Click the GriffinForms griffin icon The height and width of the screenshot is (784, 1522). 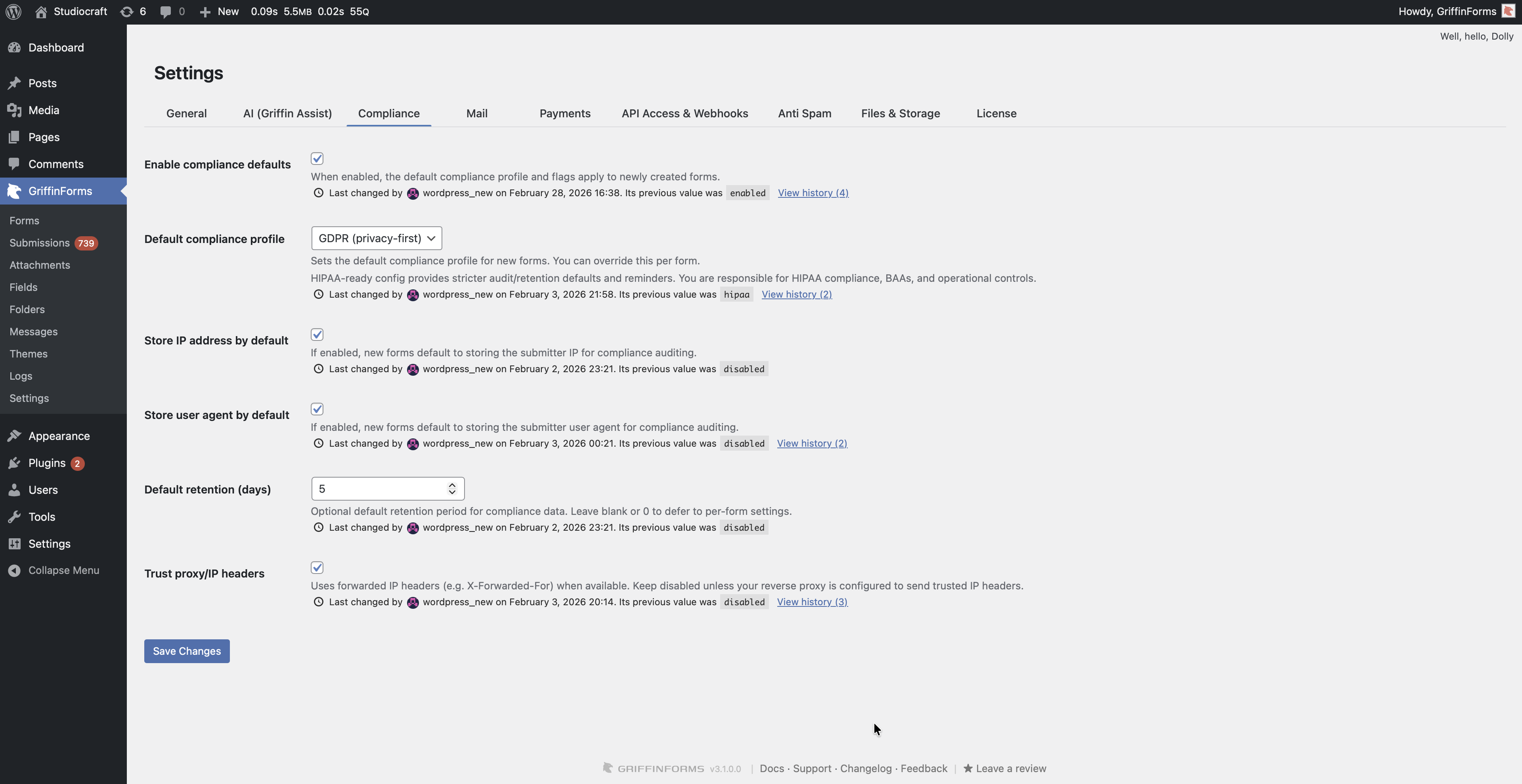(15, 191)
